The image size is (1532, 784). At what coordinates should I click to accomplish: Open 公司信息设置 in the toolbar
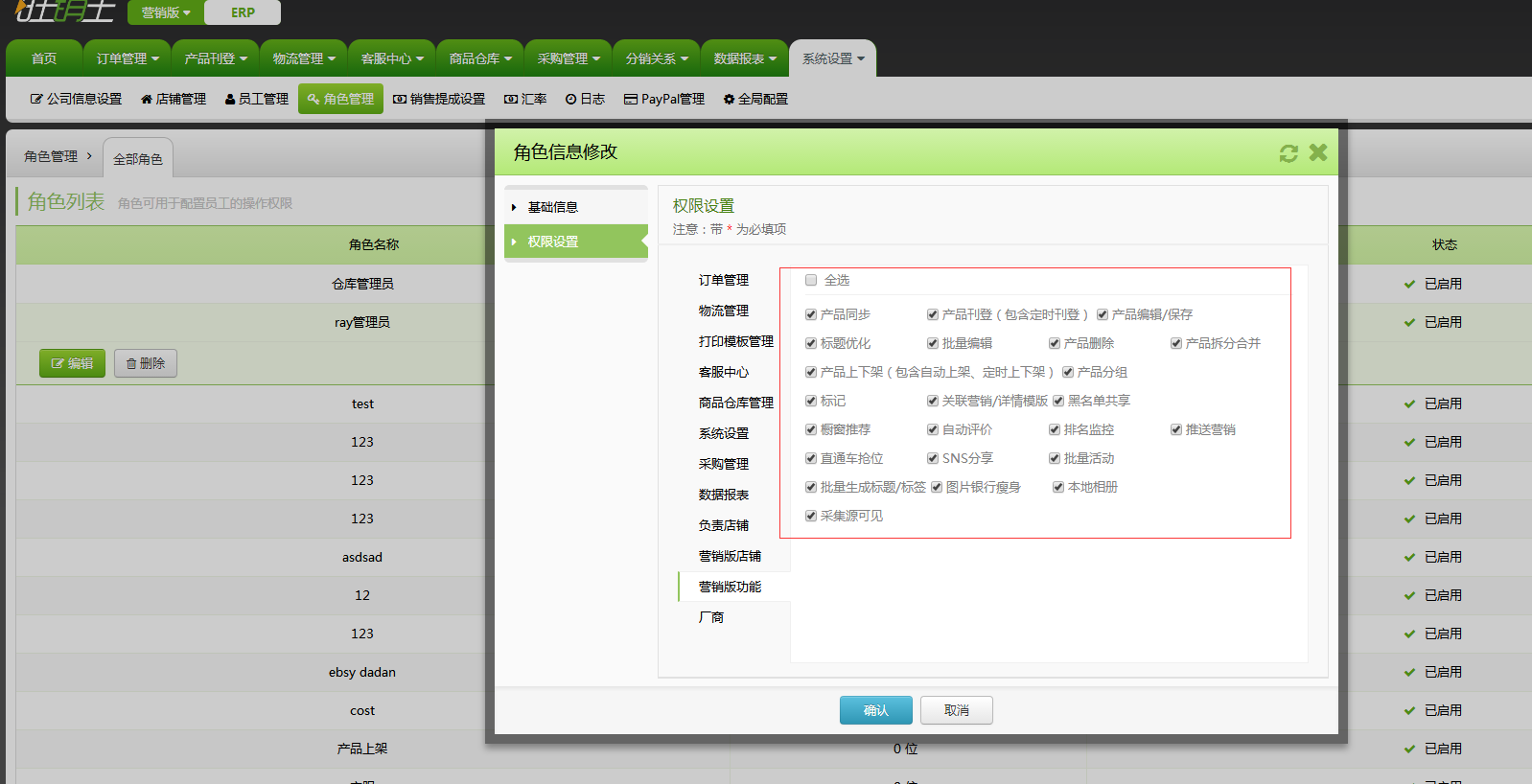[76, 99]
